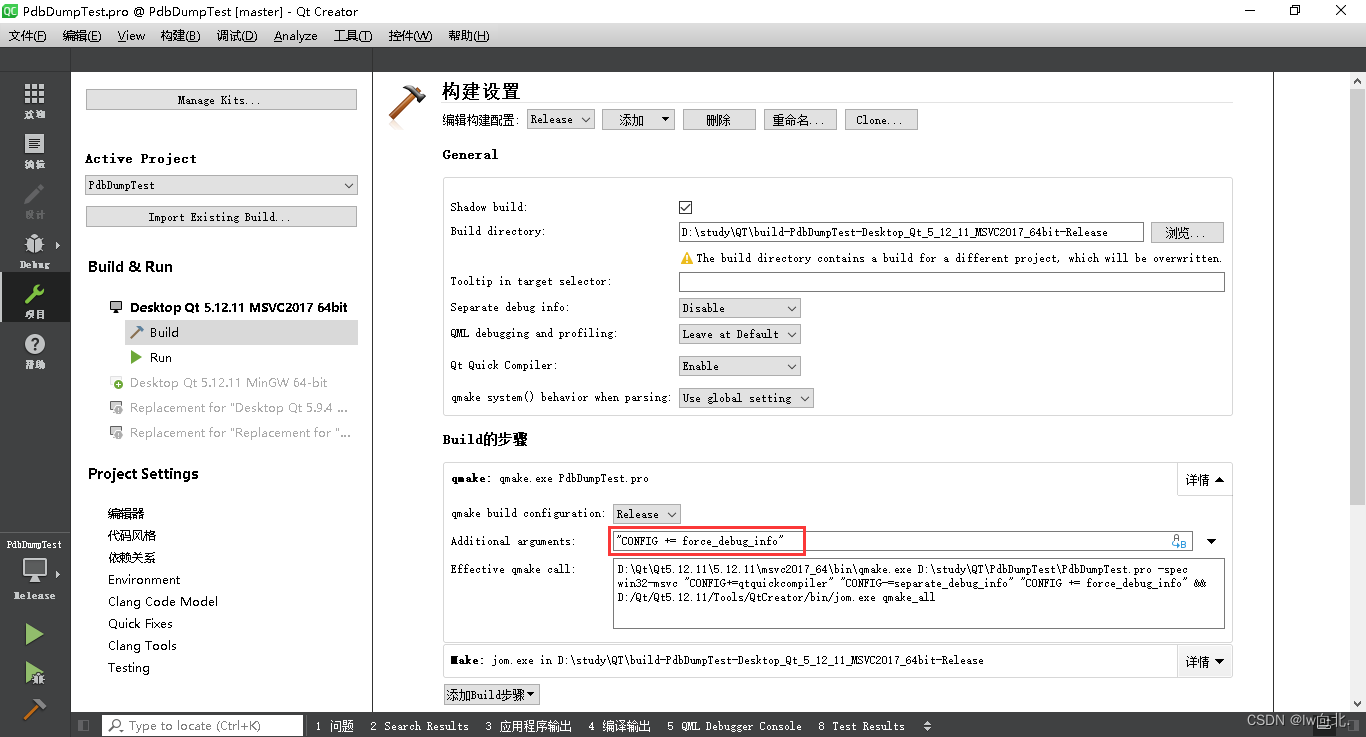Open qmake build configuration Release dropdown

[x=646, y=514]
